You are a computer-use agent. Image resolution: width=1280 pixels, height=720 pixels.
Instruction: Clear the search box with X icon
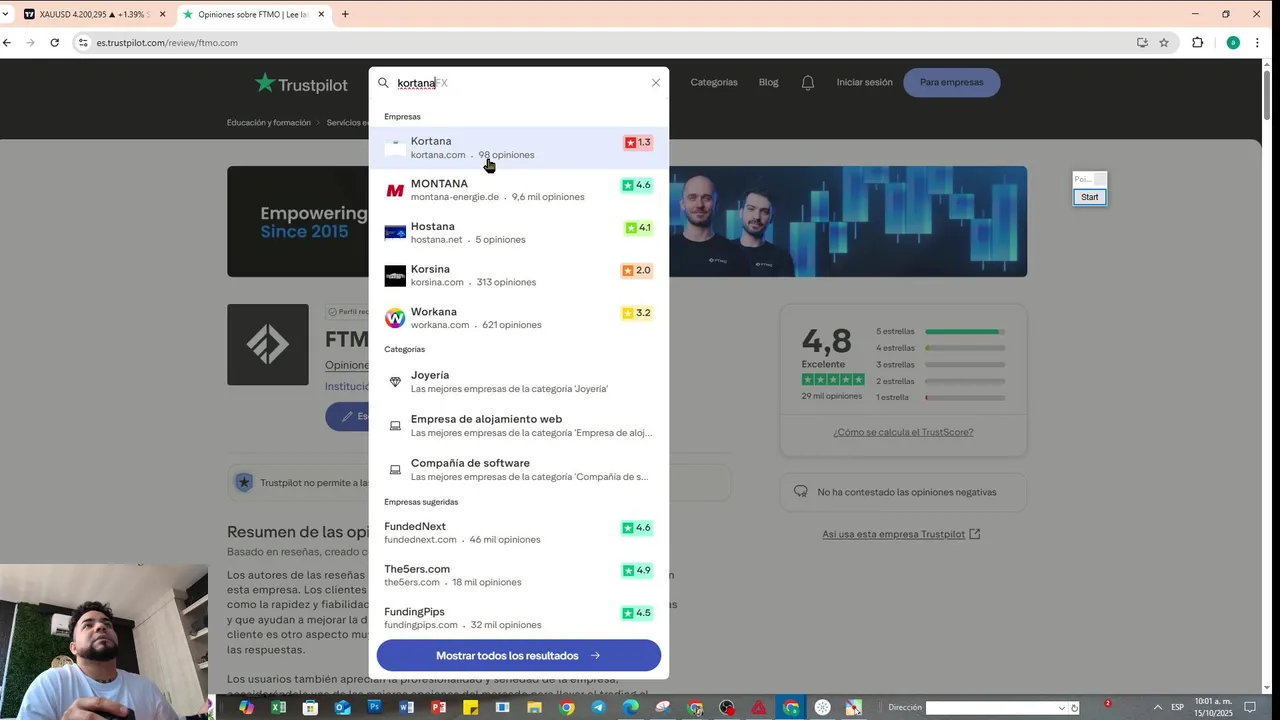[656, 83]
